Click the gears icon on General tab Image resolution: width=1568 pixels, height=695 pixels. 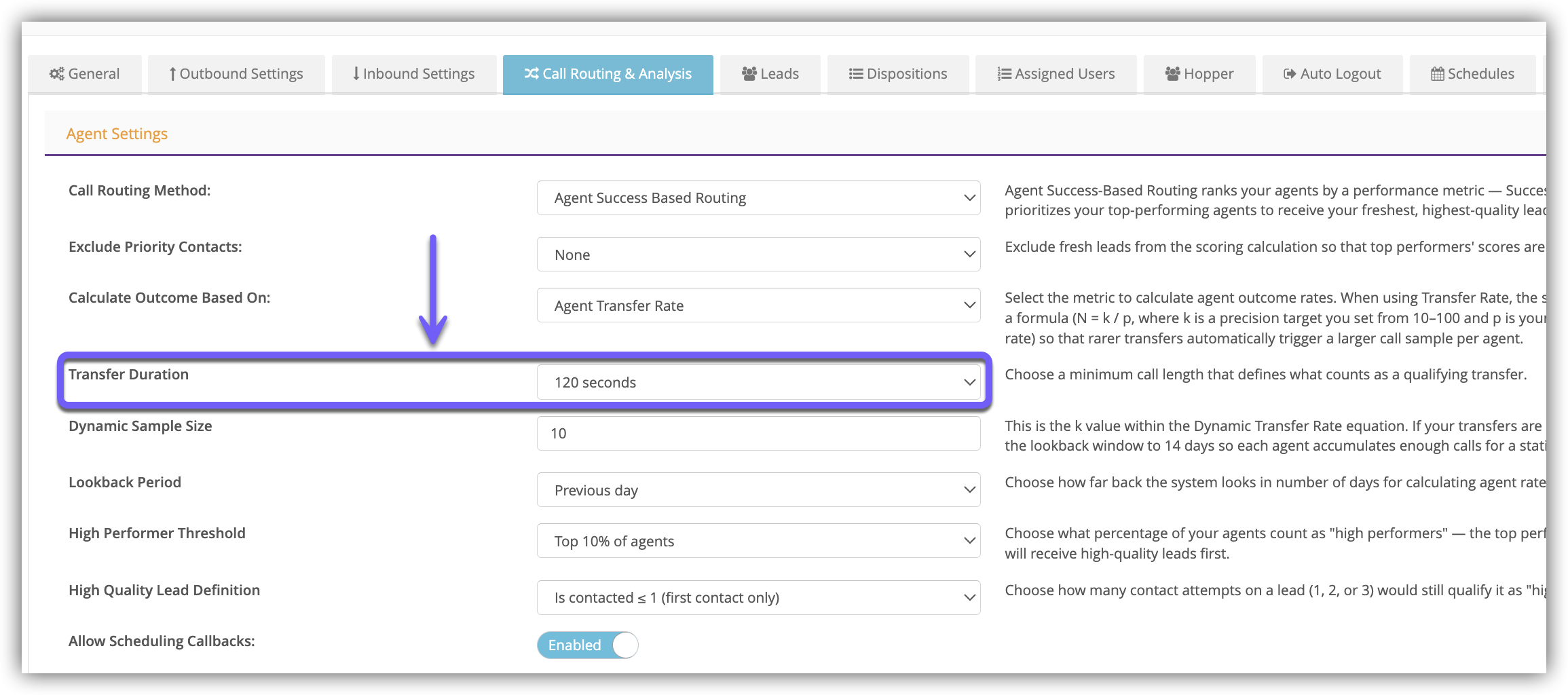[57, 73]
